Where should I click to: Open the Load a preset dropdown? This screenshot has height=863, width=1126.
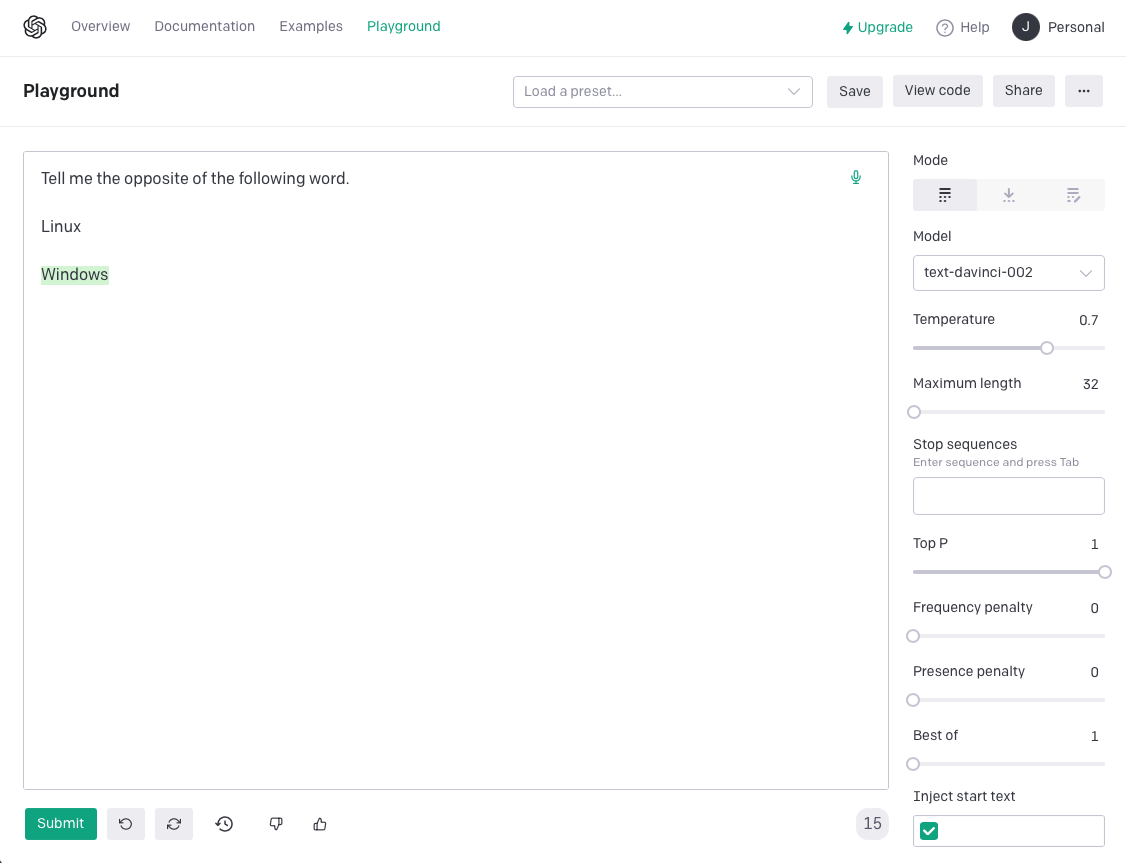click(662, 91)
